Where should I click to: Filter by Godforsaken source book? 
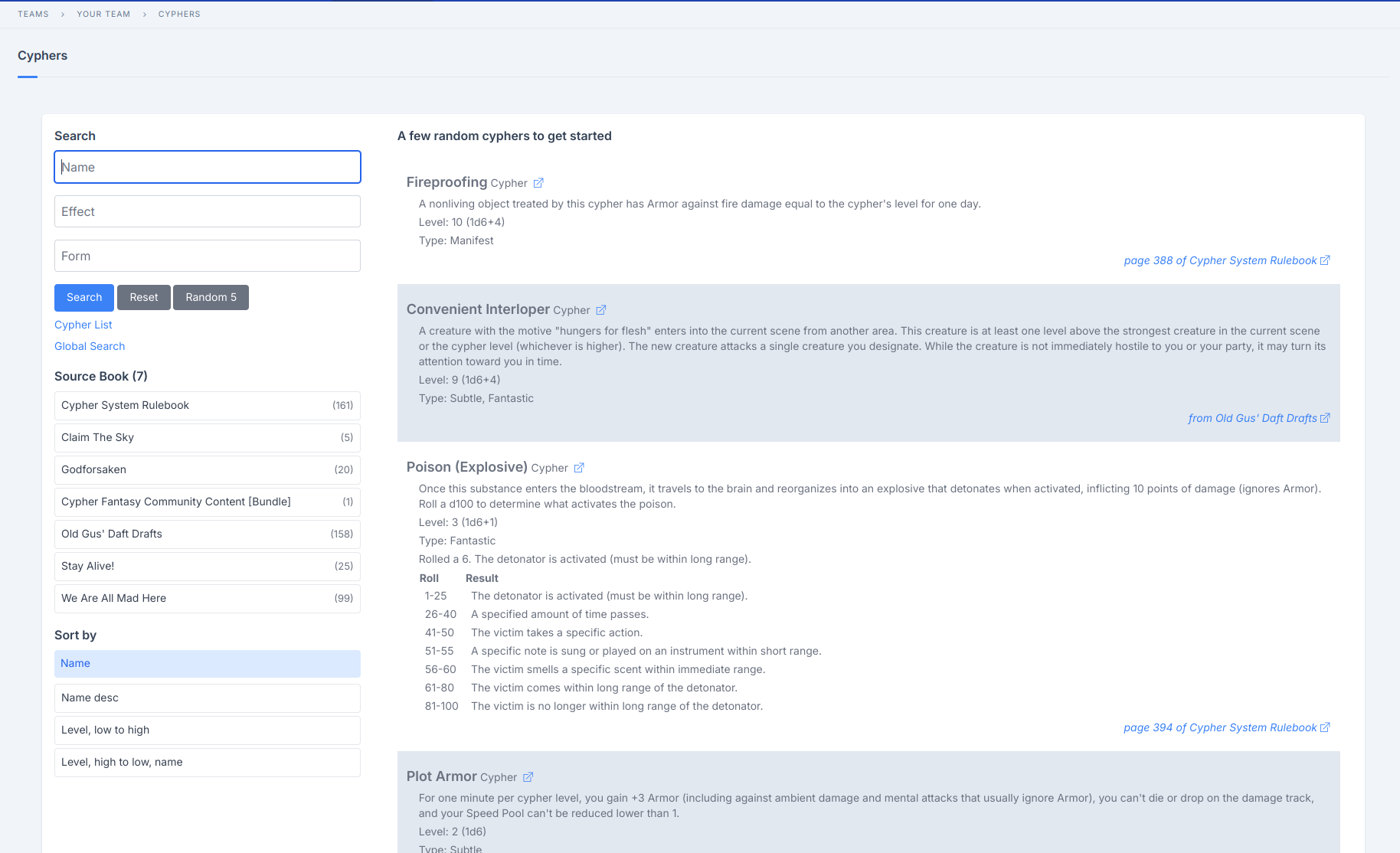point(207,470)
